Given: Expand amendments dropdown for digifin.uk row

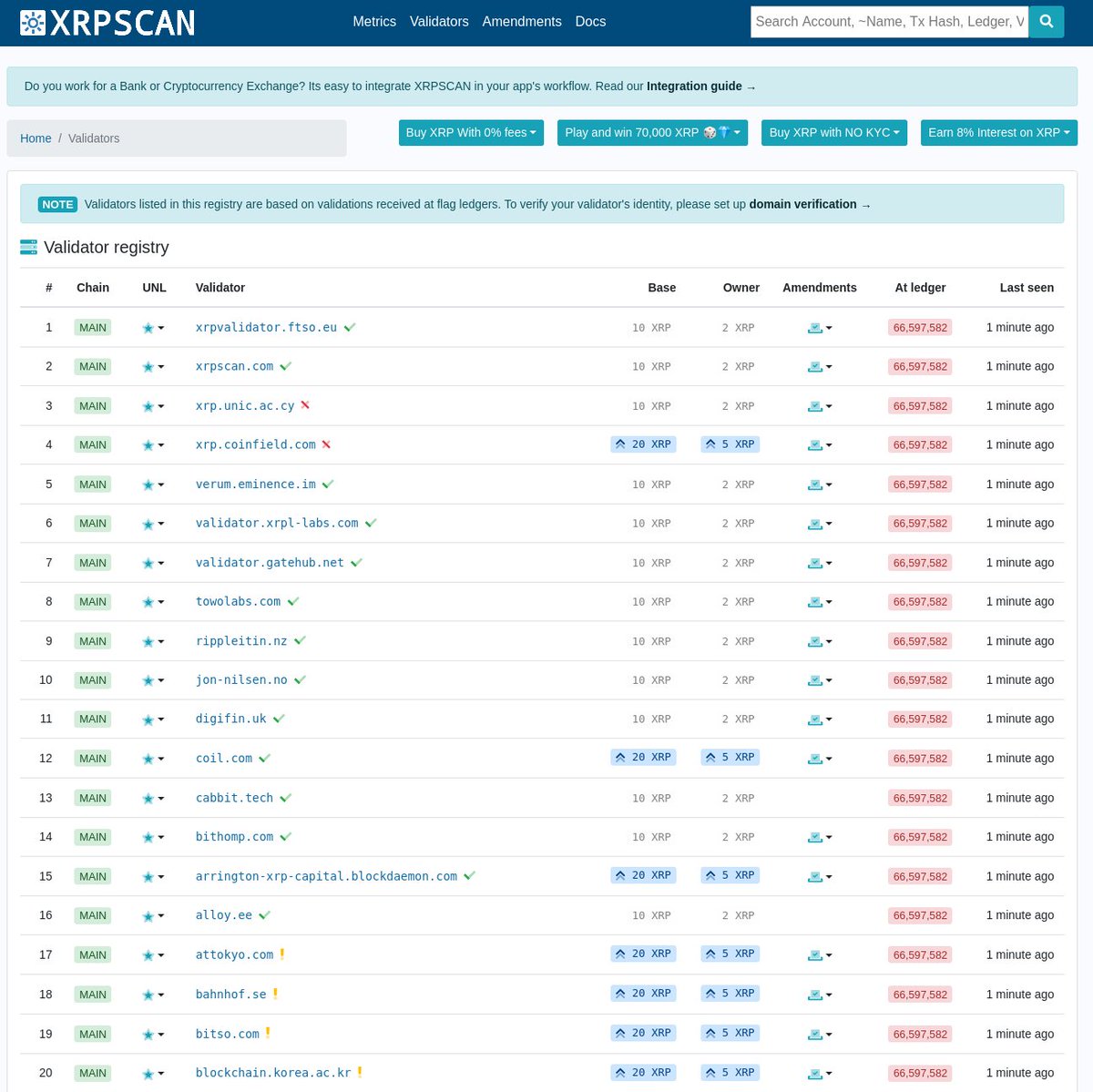Looking at the screenshot, I should (x=820, y=719).
